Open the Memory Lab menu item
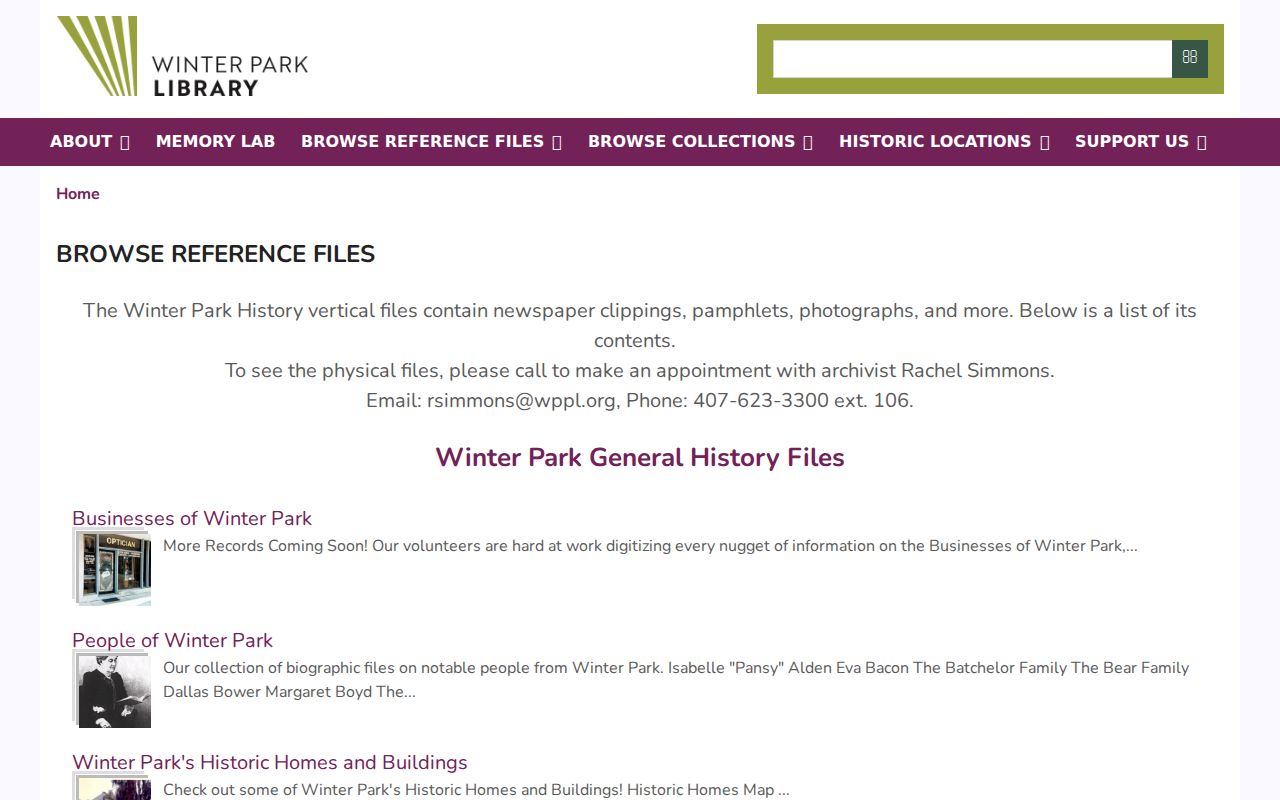Screen dimensions: 1280x800 [x=215, y=141]
